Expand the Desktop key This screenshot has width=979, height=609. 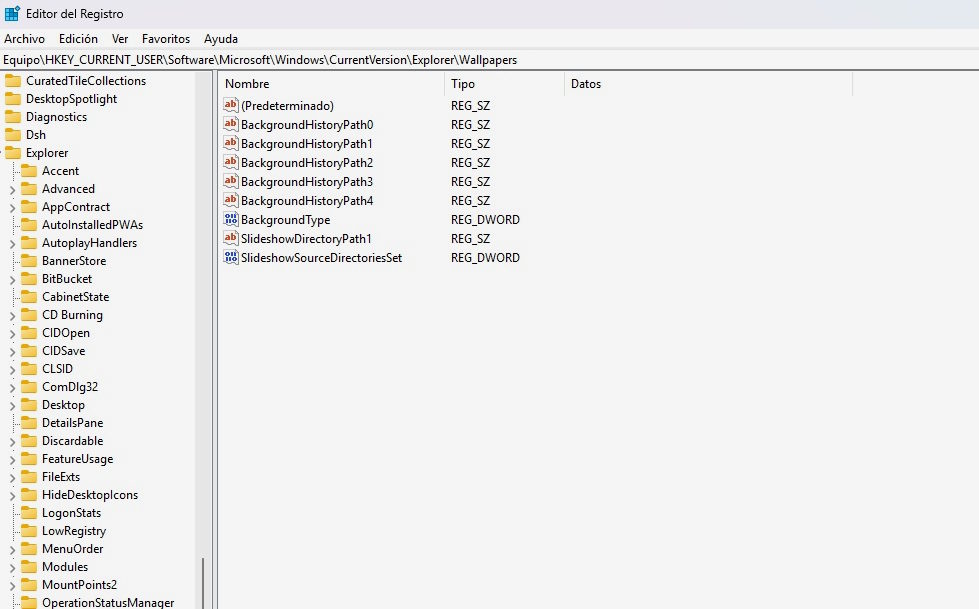12,405
